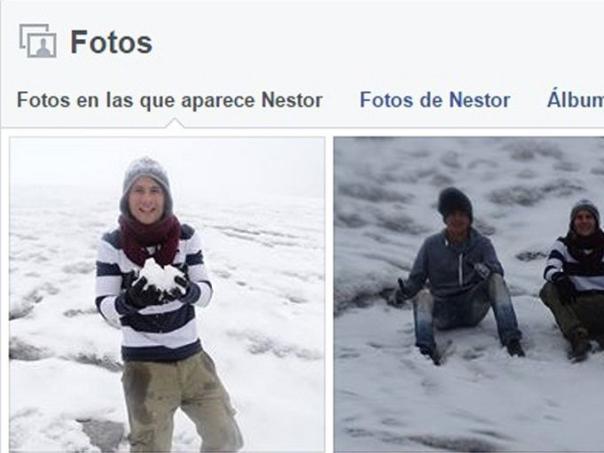Switch to the Fotos de Nestor tab

[435, 100]
